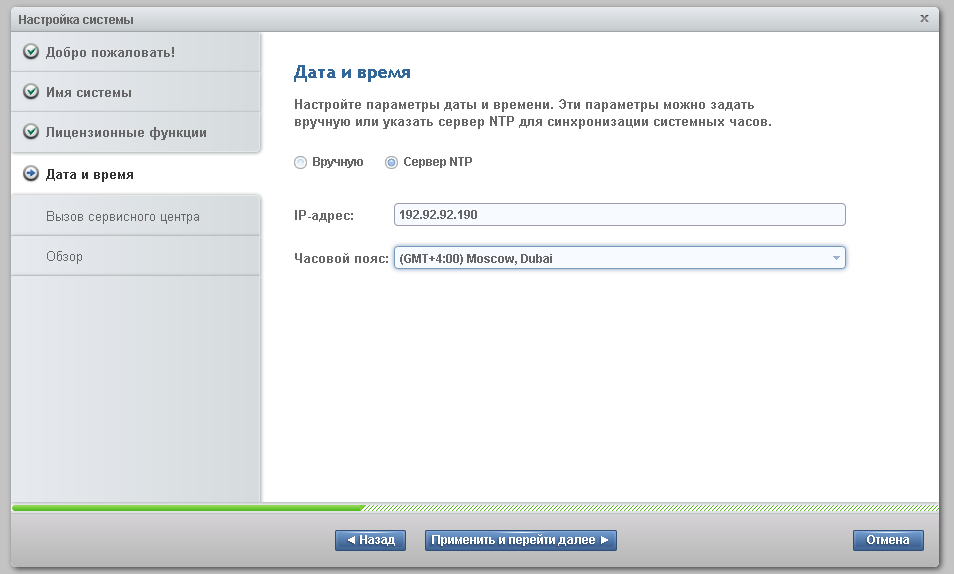Click the checkmark icon beside Добро пожаловать!
Screen dimensions: 954x574
pyautogui.click(x=30, y=52)
